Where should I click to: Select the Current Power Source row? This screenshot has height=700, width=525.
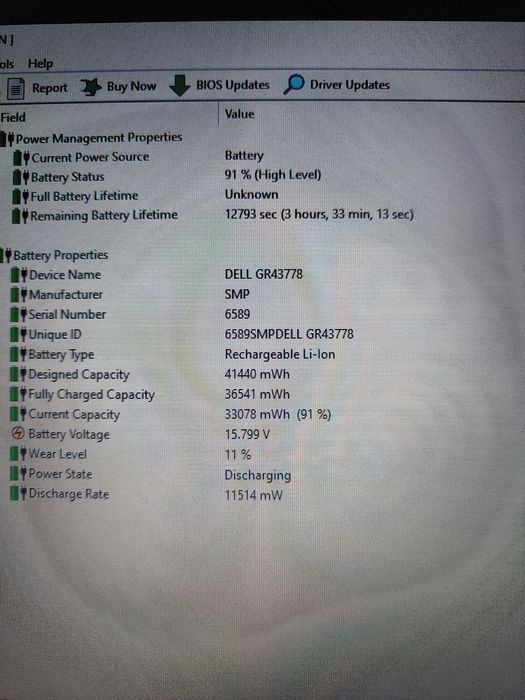90,157
